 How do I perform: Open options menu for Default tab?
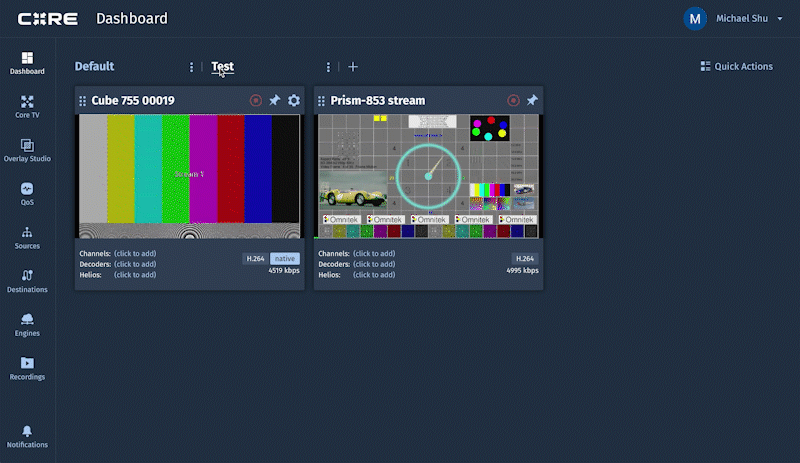click(x=192, y=67)
